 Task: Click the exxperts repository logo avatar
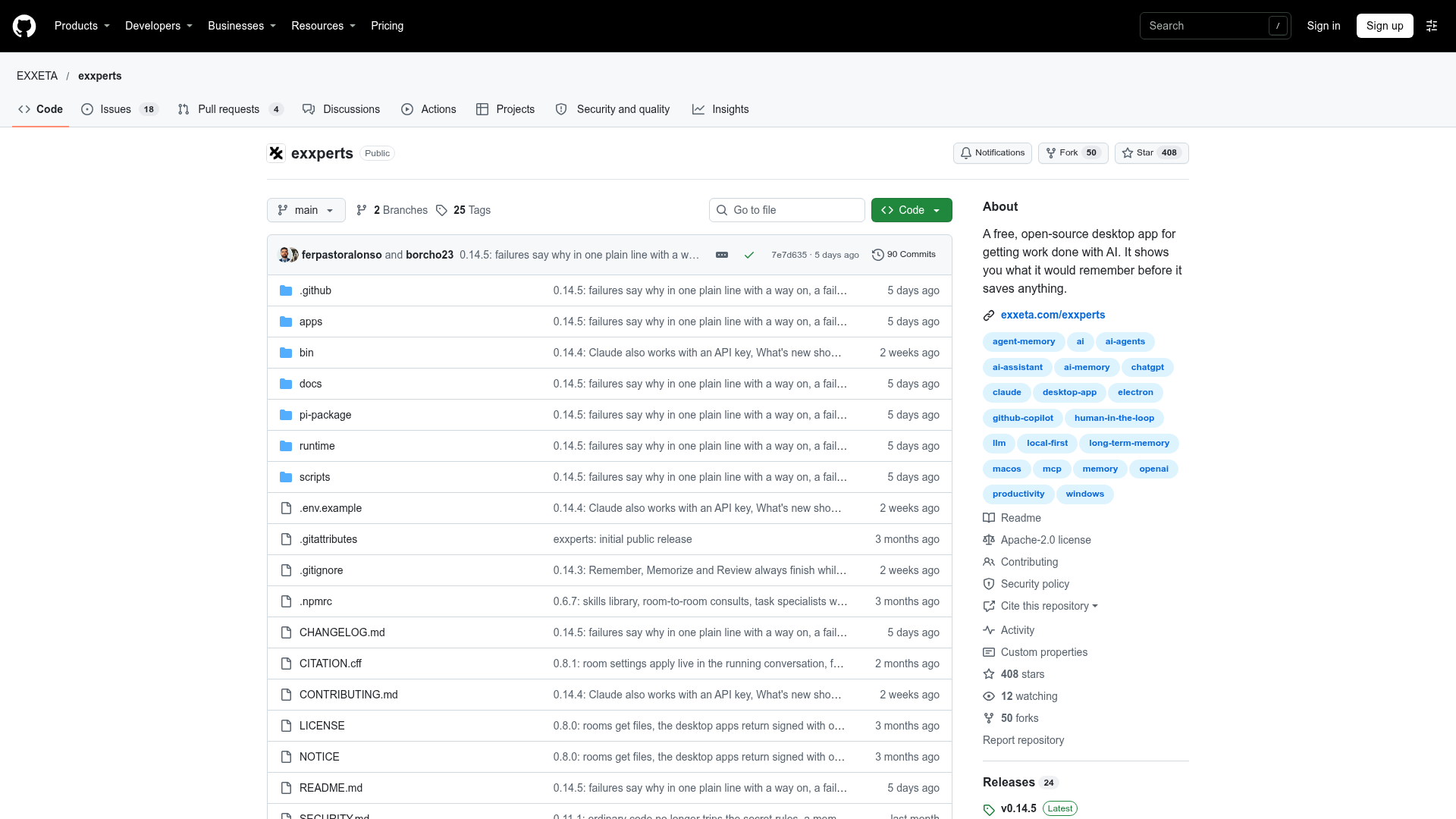click(276, 153)
